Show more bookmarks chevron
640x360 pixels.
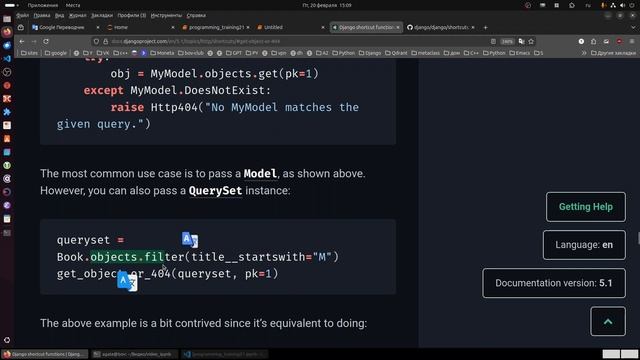coord(584,53)
